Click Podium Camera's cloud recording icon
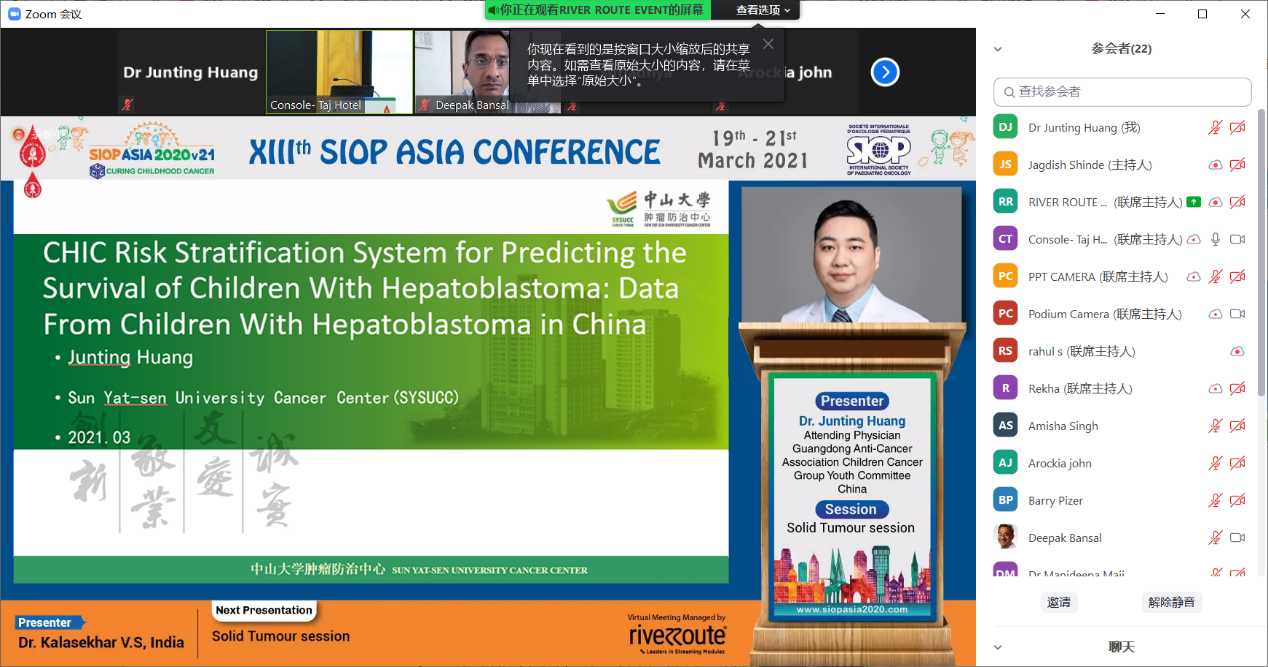 [1215, 314]
